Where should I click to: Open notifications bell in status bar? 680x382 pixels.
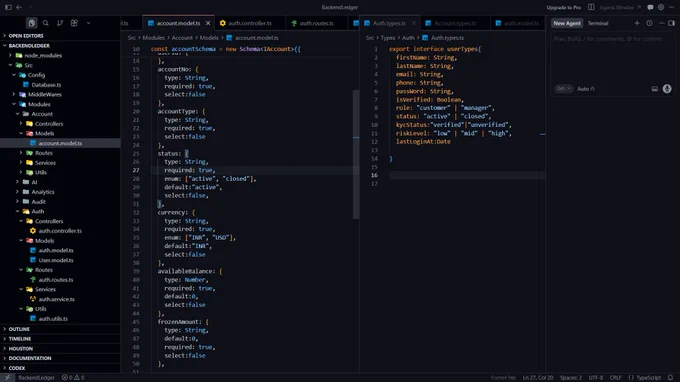coord(670,378)
